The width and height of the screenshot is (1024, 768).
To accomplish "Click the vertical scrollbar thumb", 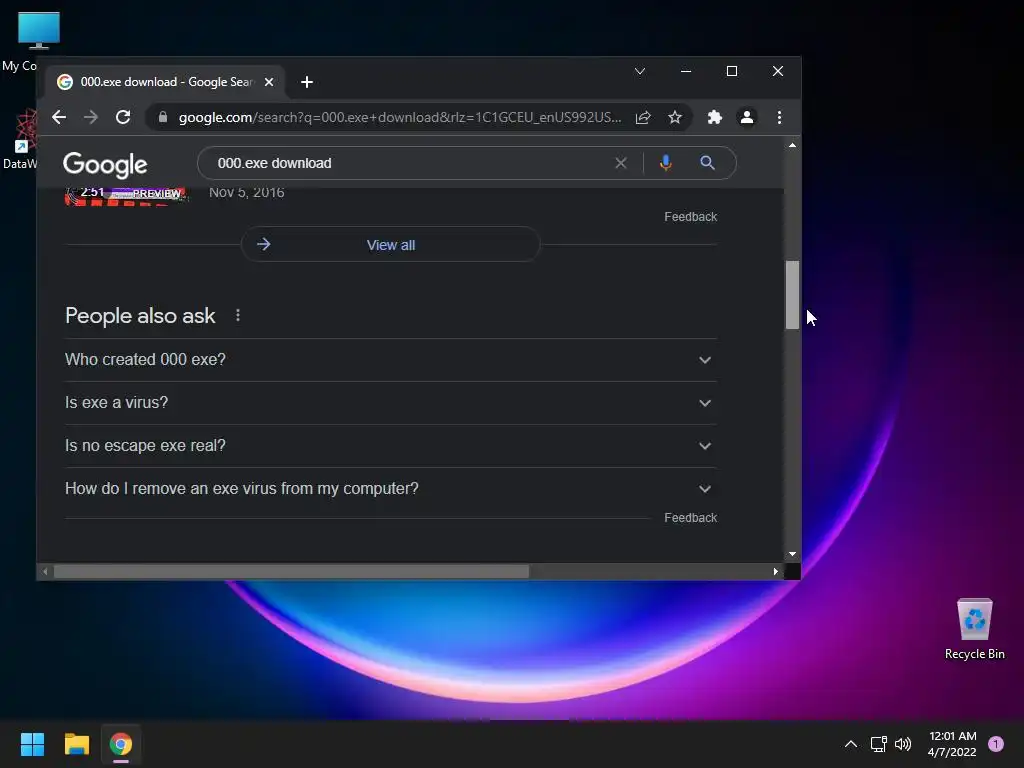I will tap(792, 295).
